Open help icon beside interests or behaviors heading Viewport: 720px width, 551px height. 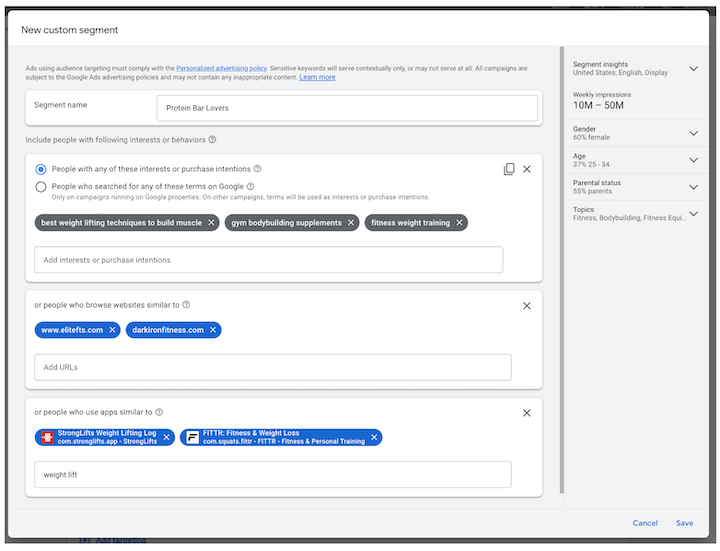click(213, 140)
